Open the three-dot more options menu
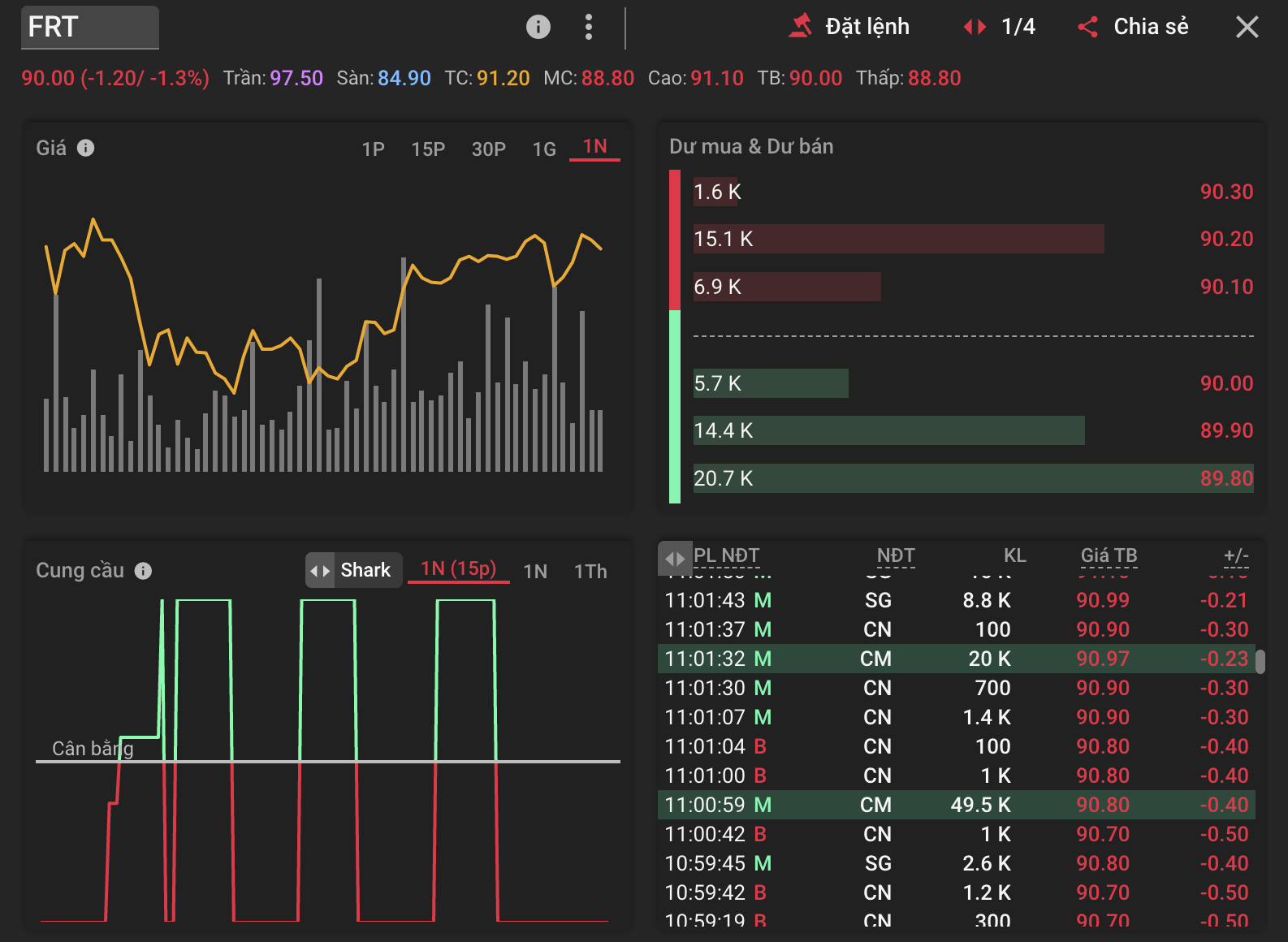The height and width of the screenshot is (942, 1288). [589, 27]
